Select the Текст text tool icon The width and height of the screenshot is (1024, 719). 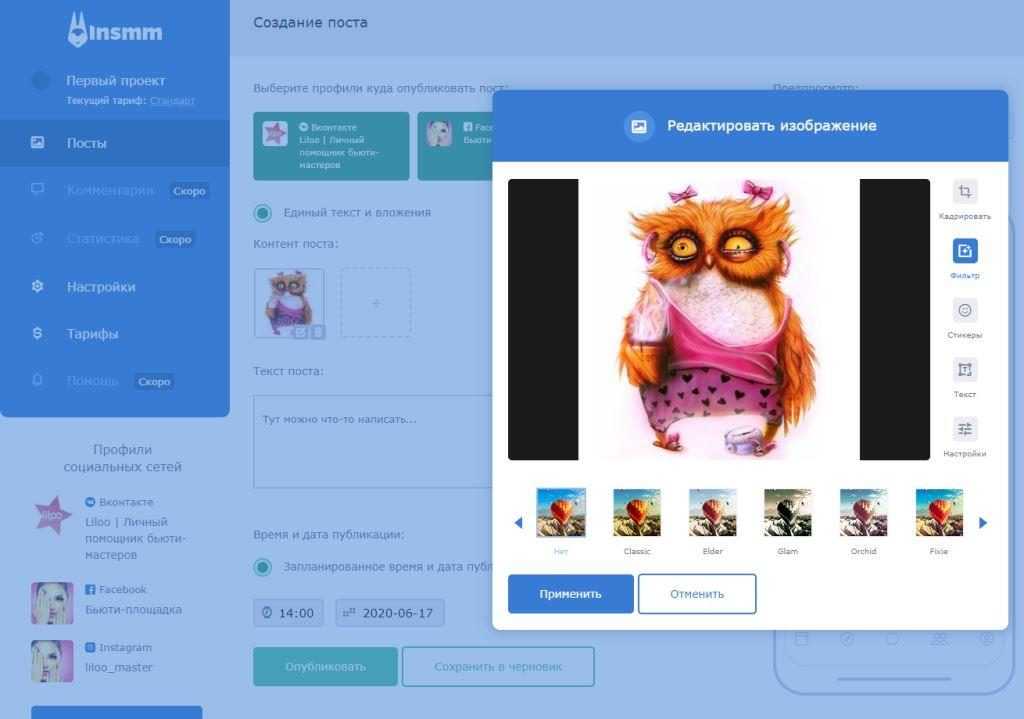[964, 370]
